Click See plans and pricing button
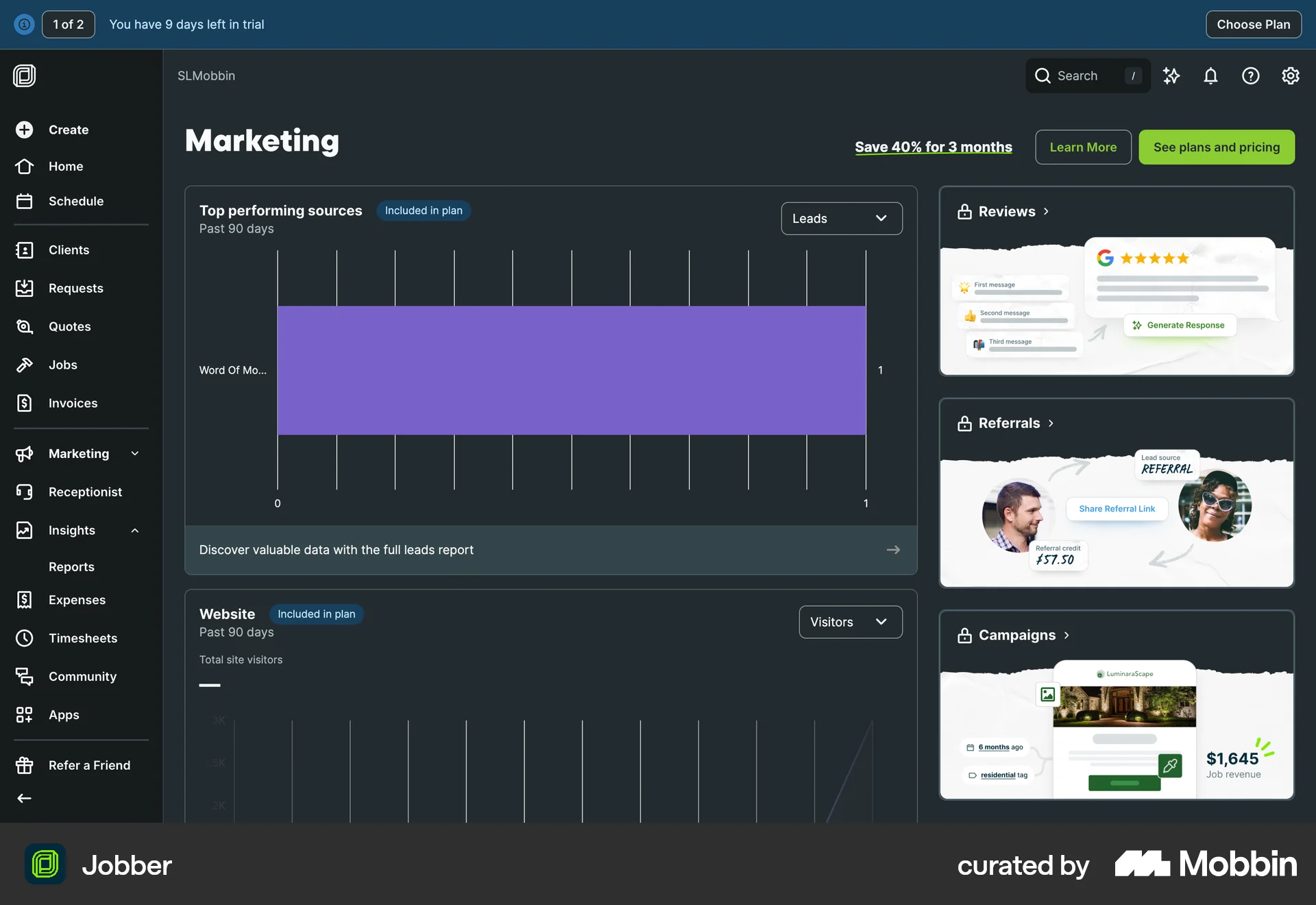1316x905 pixels. click(1216, 147)
